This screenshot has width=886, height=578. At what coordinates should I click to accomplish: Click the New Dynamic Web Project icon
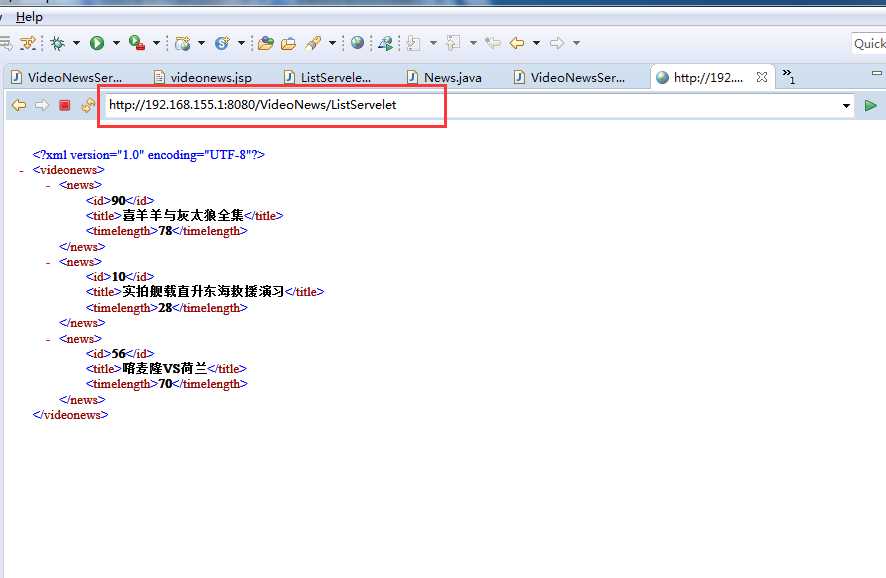click(x=183, y=43)
